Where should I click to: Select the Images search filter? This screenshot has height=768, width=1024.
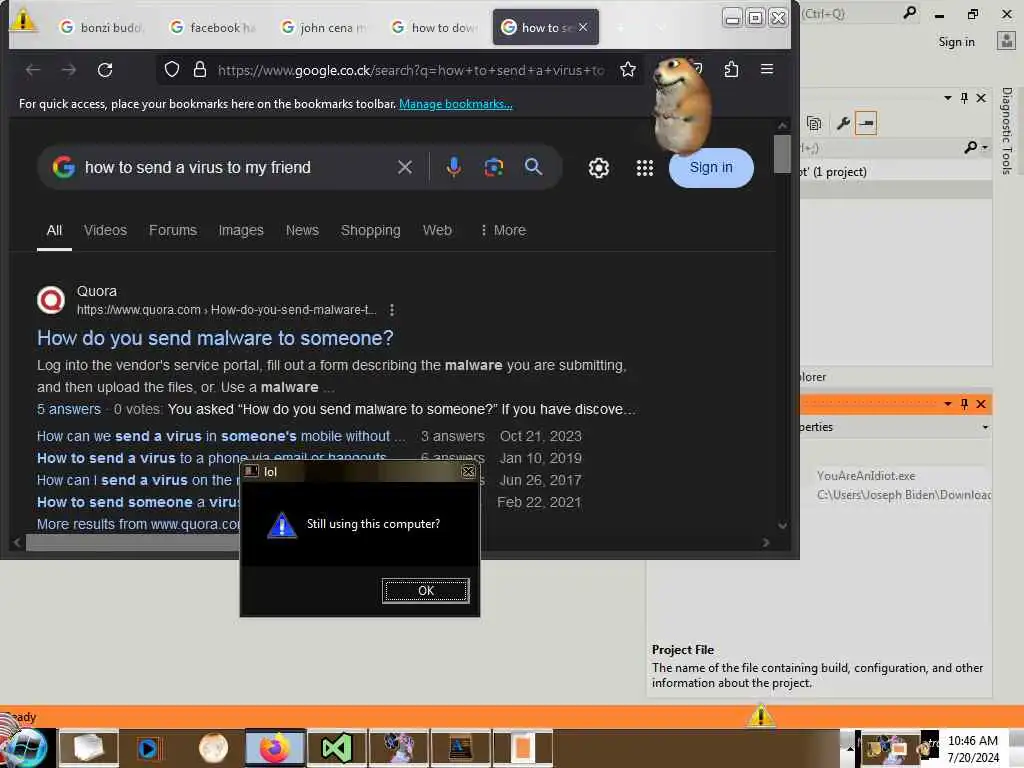coord(241,230)
